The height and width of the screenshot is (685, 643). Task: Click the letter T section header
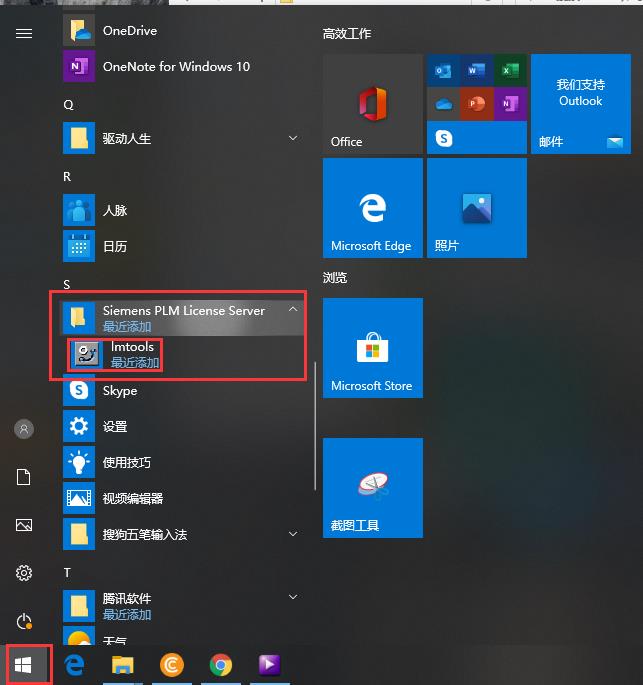67,572
